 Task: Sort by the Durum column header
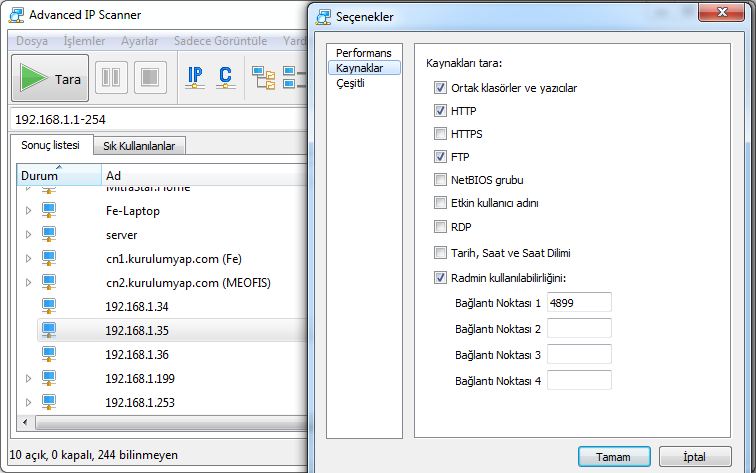click(x=59, y=175)
